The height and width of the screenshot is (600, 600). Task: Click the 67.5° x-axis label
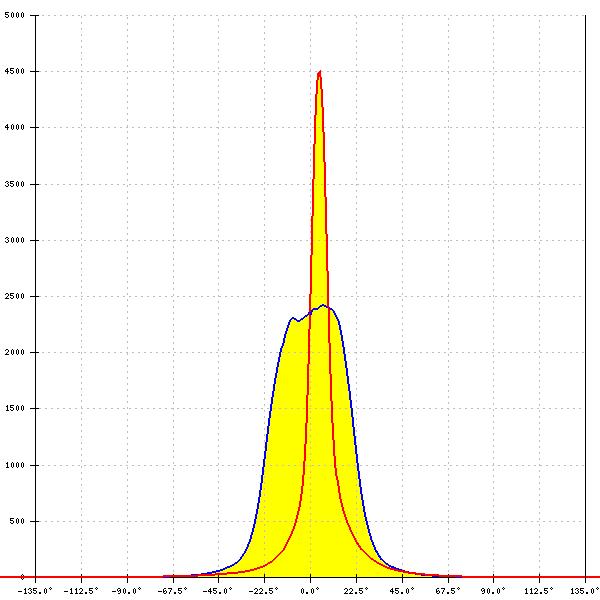448,591
